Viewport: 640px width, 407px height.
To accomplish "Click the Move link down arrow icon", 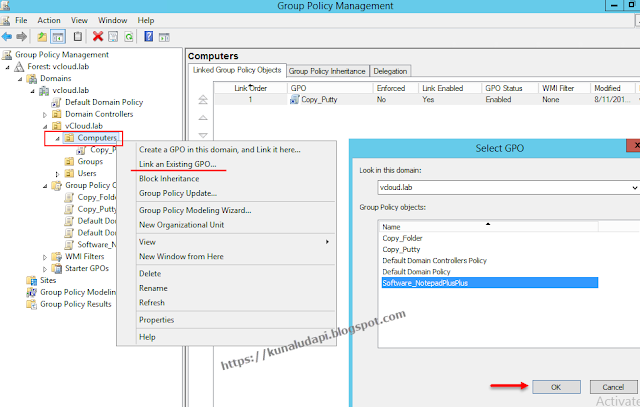I will coord(203,135).
